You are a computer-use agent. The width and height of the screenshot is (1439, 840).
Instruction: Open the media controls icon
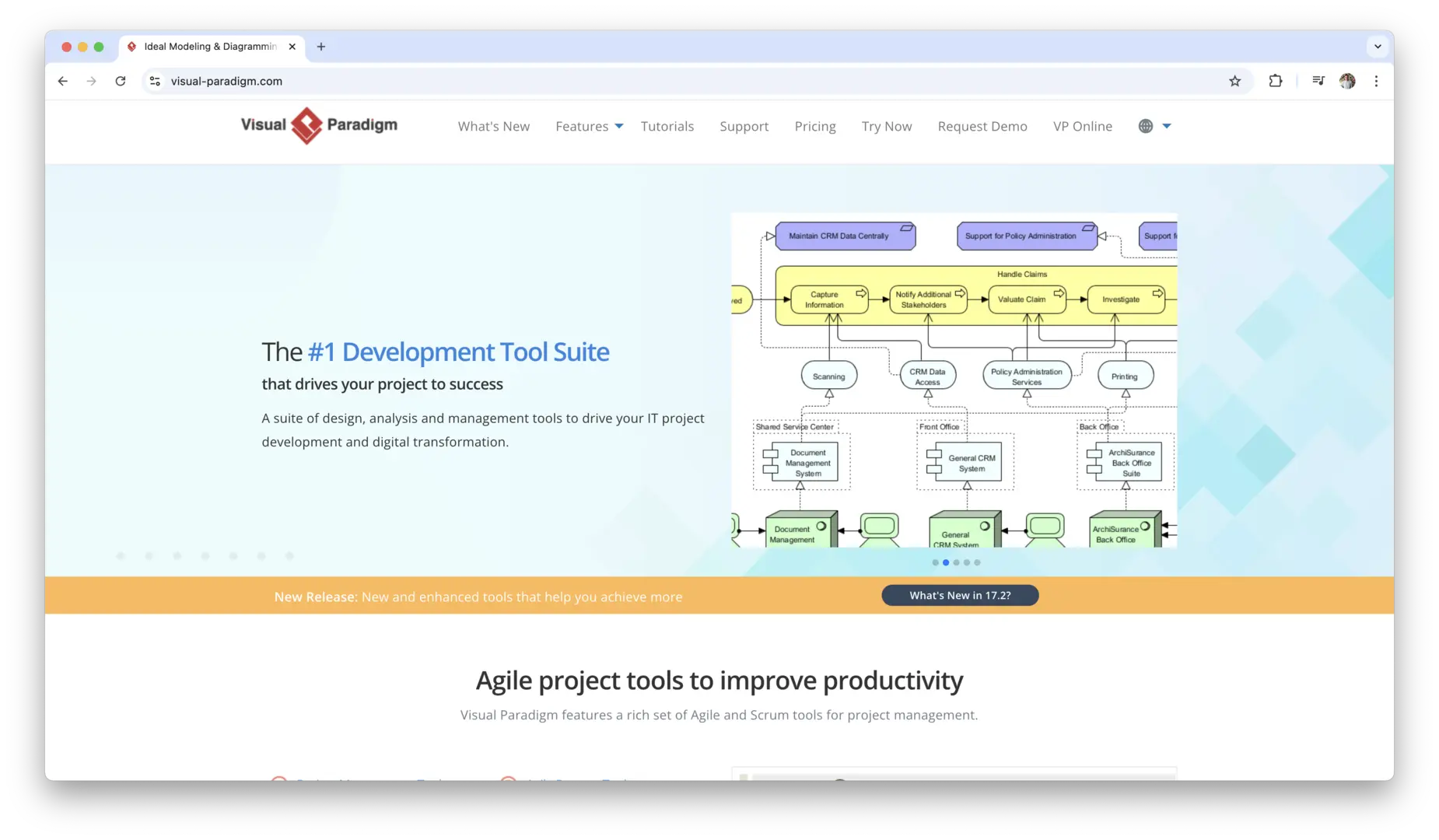pyautogui.click(x=1318, y=81)
